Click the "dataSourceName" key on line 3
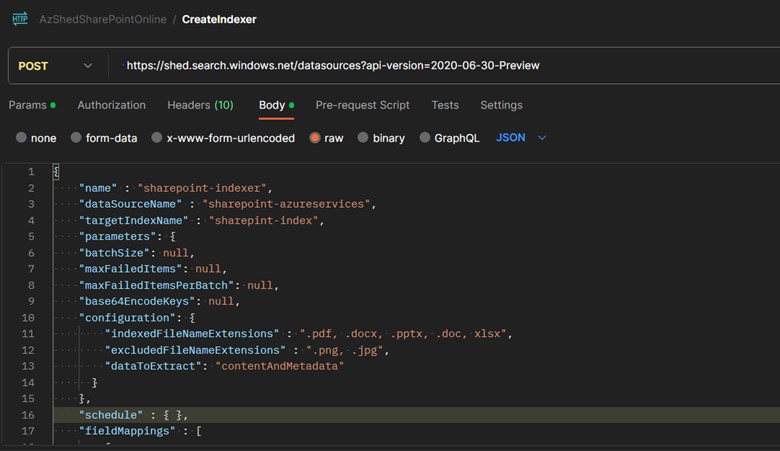 tap(130, 204)
